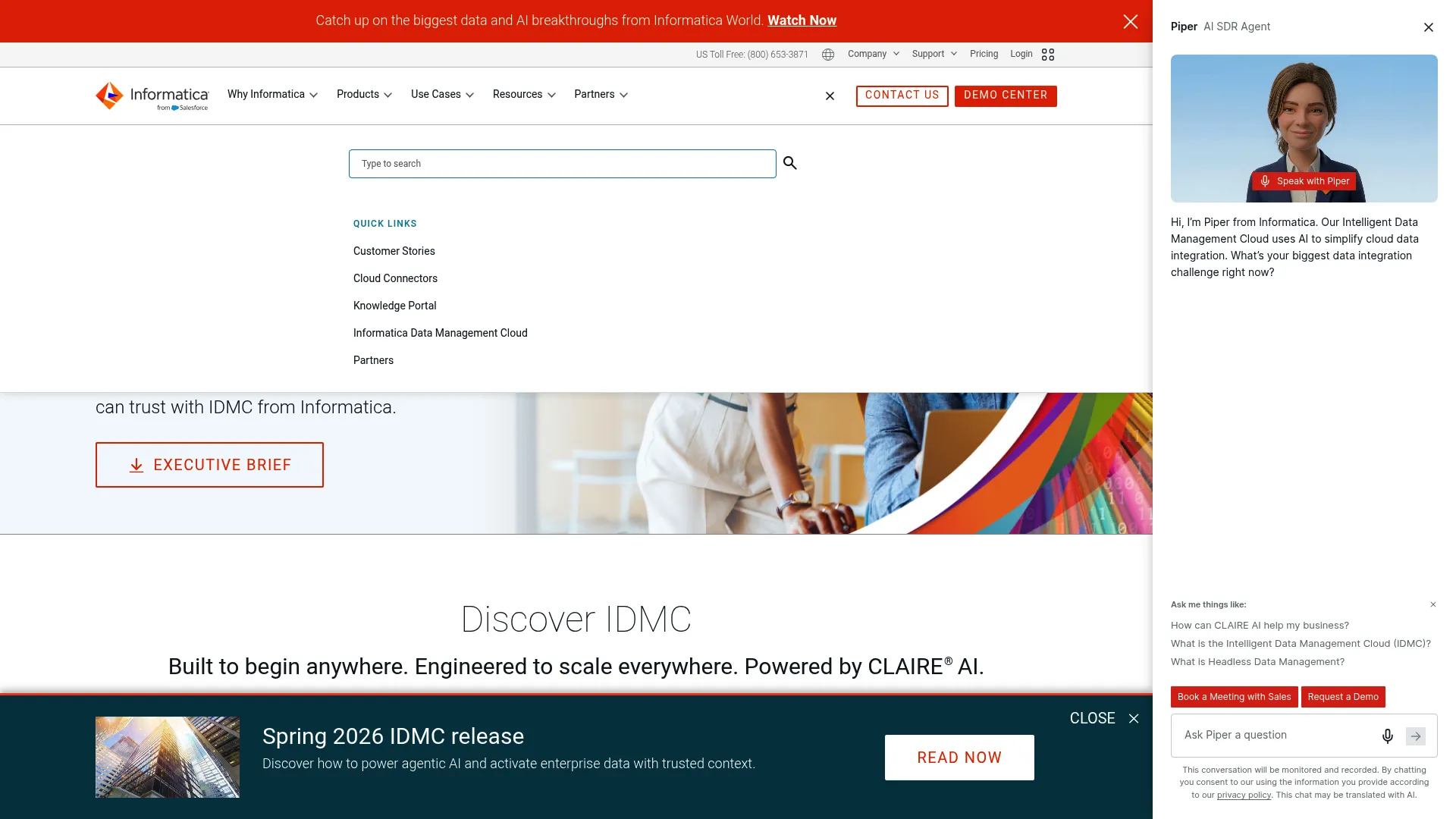Focus the 'Type to search' field

click(562, 164)
